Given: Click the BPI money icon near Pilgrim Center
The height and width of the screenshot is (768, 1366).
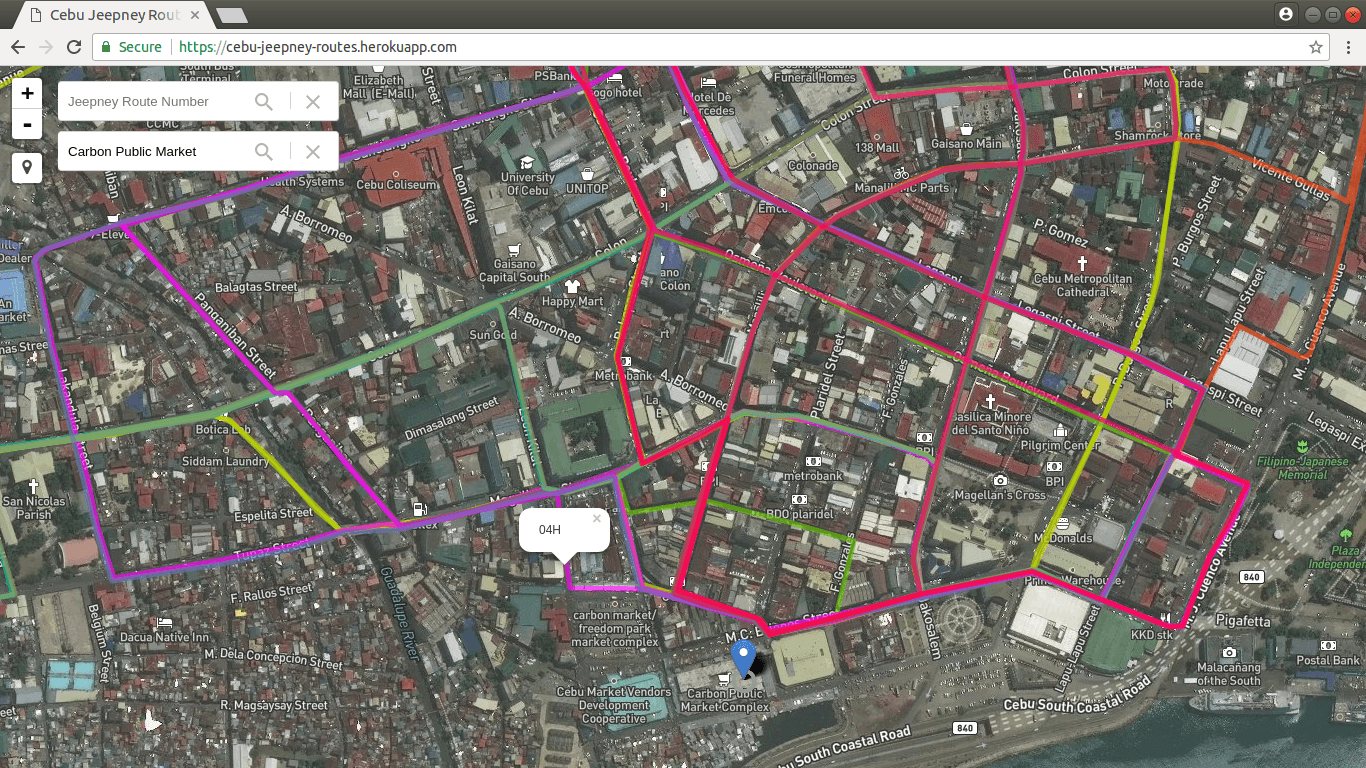Looking at the screenshot, I should point(1053,465).
